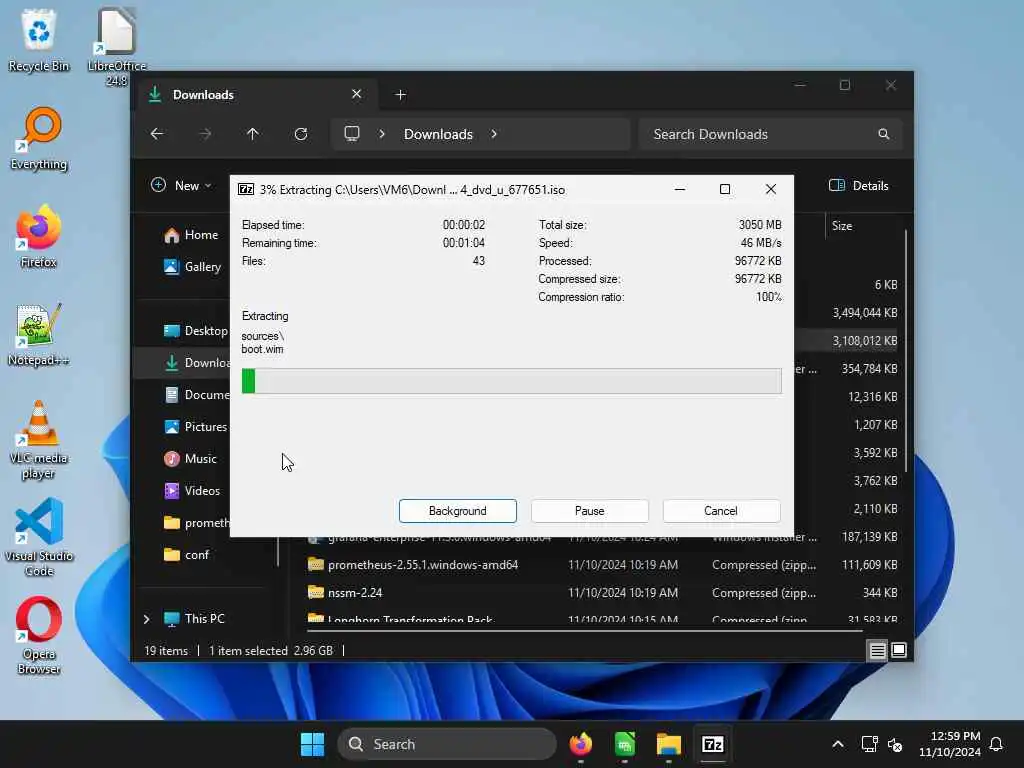Open the conf folder in sidebar
Screen dimensions: 1024x768
pyautogui.click(x=186, y=554)
